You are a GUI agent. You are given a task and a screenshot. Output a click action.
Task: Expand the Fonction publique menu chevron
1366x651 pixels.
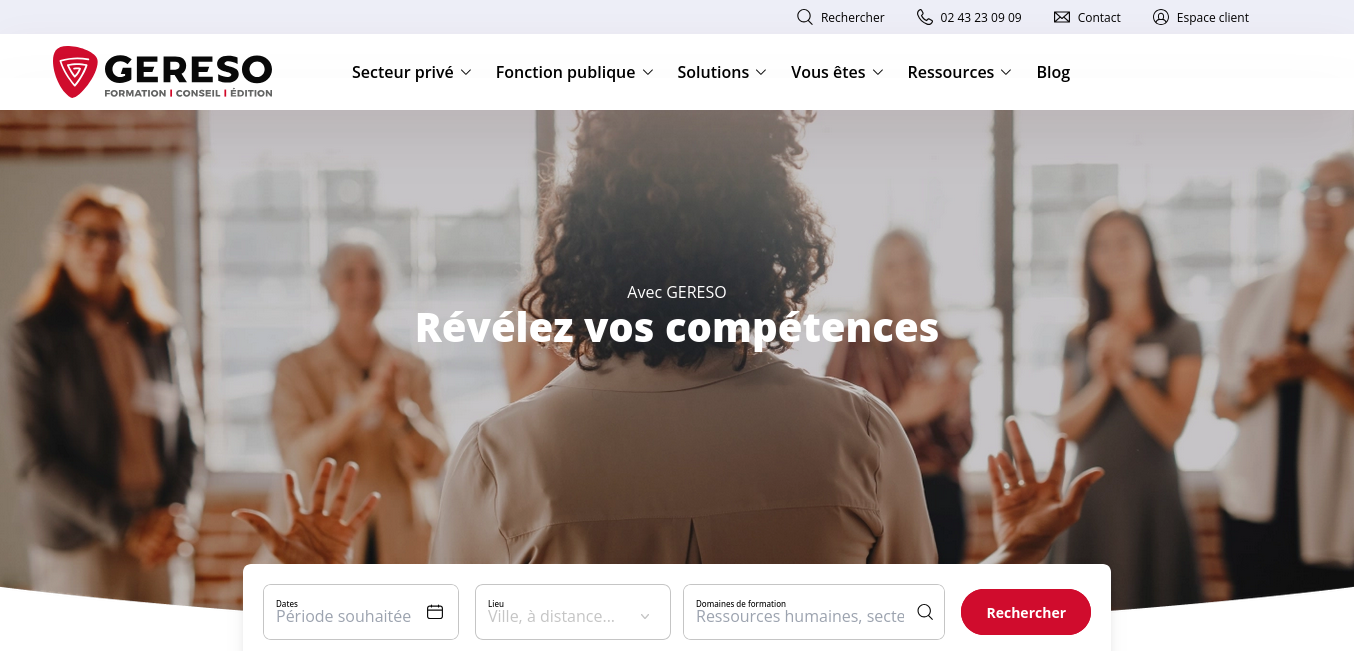tap(648, 72)
